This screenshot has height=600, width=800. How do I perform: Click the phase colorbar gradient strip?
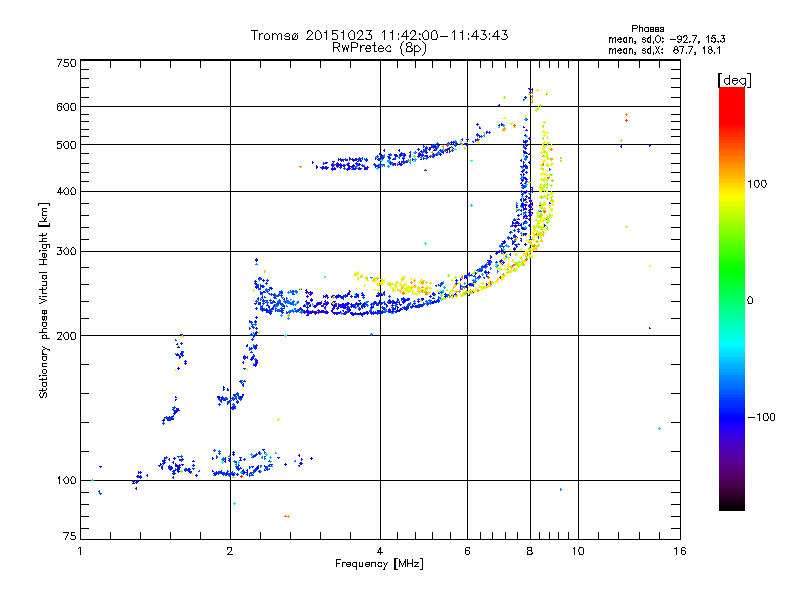pos(732,298)
